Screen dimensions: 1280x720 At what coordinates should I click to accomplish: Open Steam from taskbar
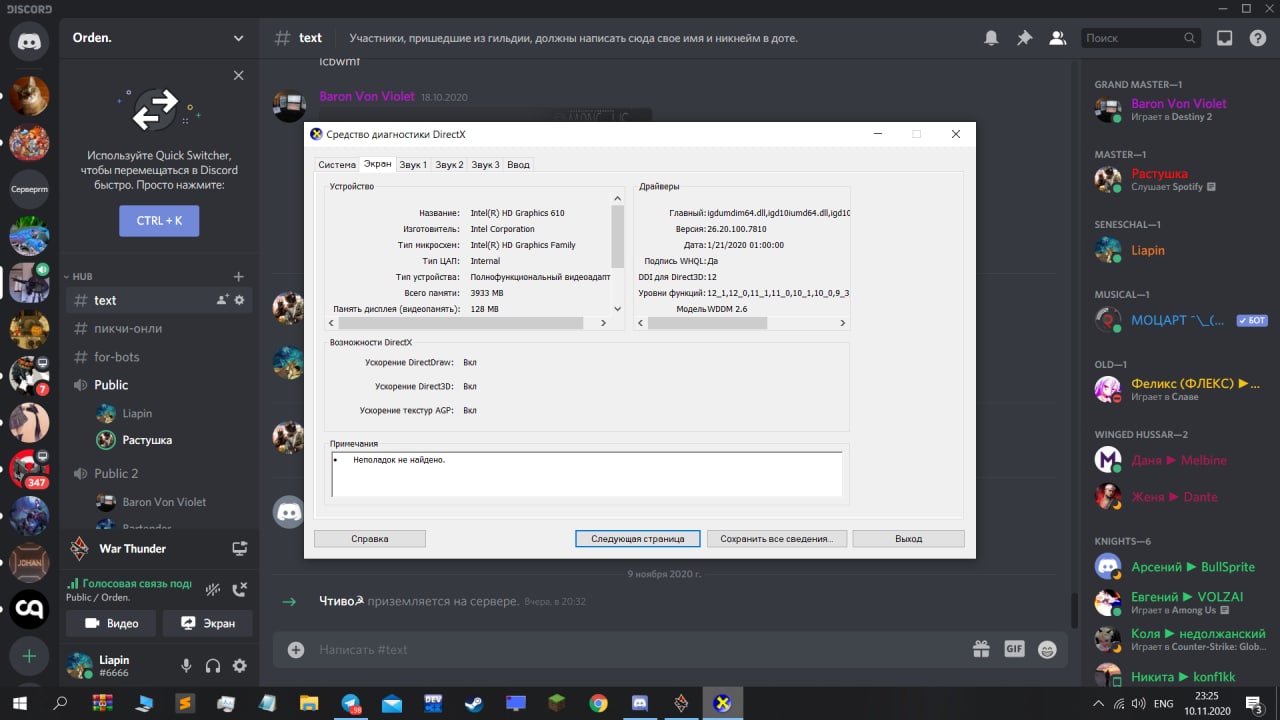474,703
